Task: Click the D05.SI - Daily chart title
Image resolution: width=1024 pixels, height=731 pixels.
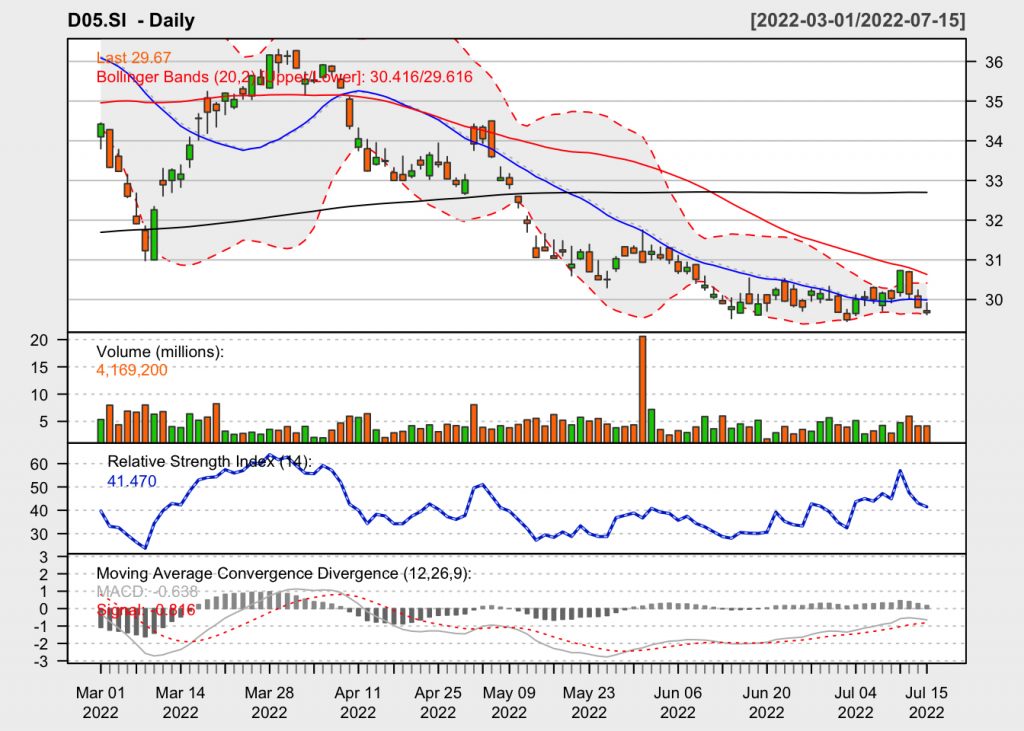Action: pos(131,20)
